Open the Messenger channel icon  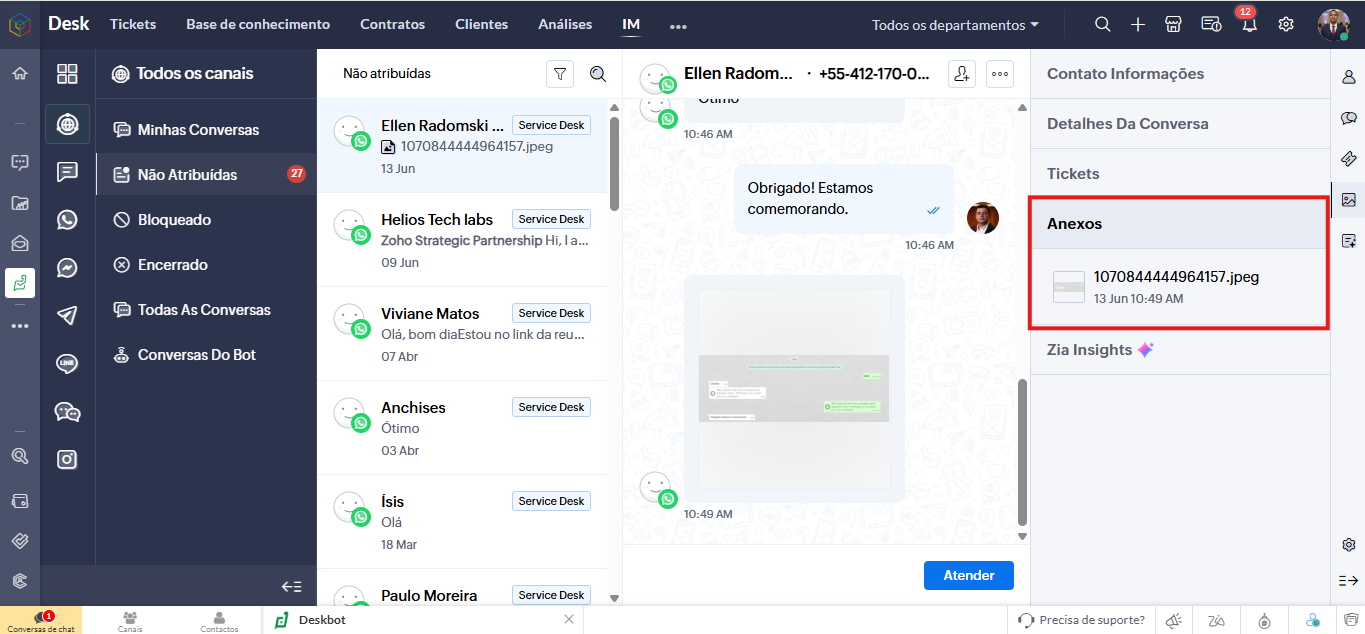67,268
